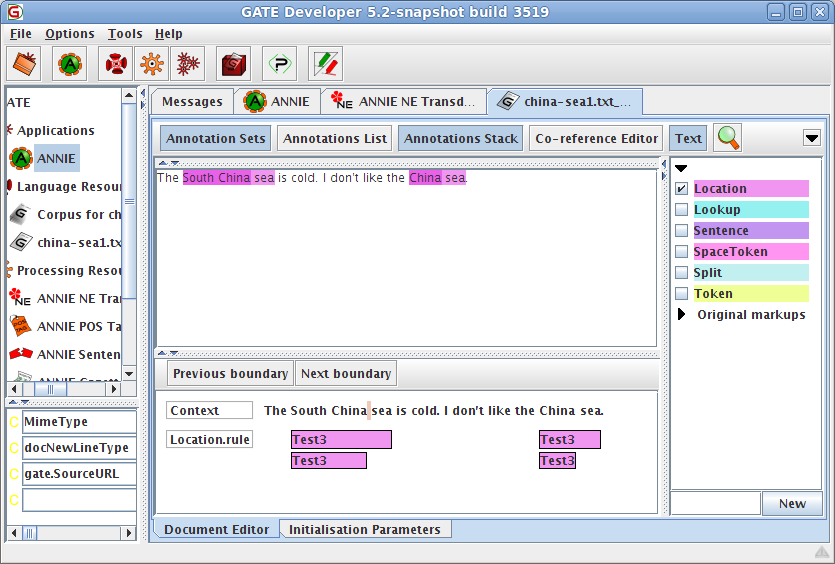
Task: Click the highlighted South China sea annotation
Action: pyautogui.click(x=228, y=177)
